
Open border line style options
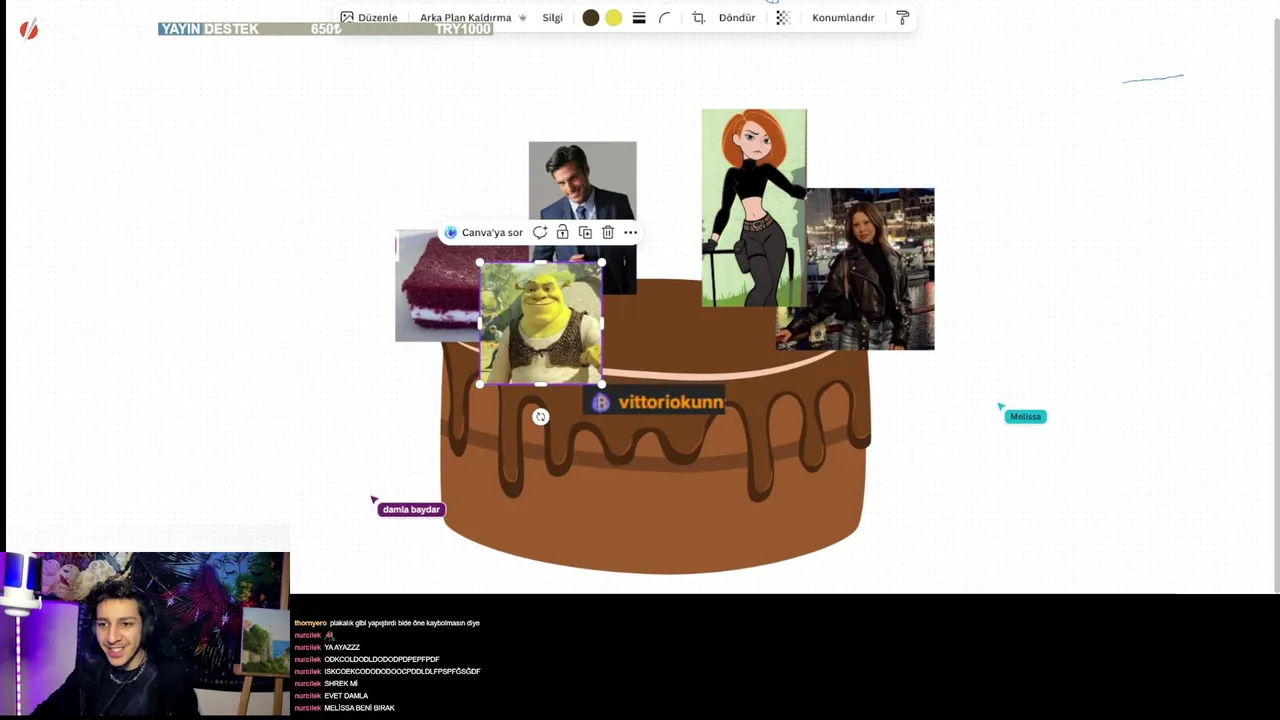point(639,18)
